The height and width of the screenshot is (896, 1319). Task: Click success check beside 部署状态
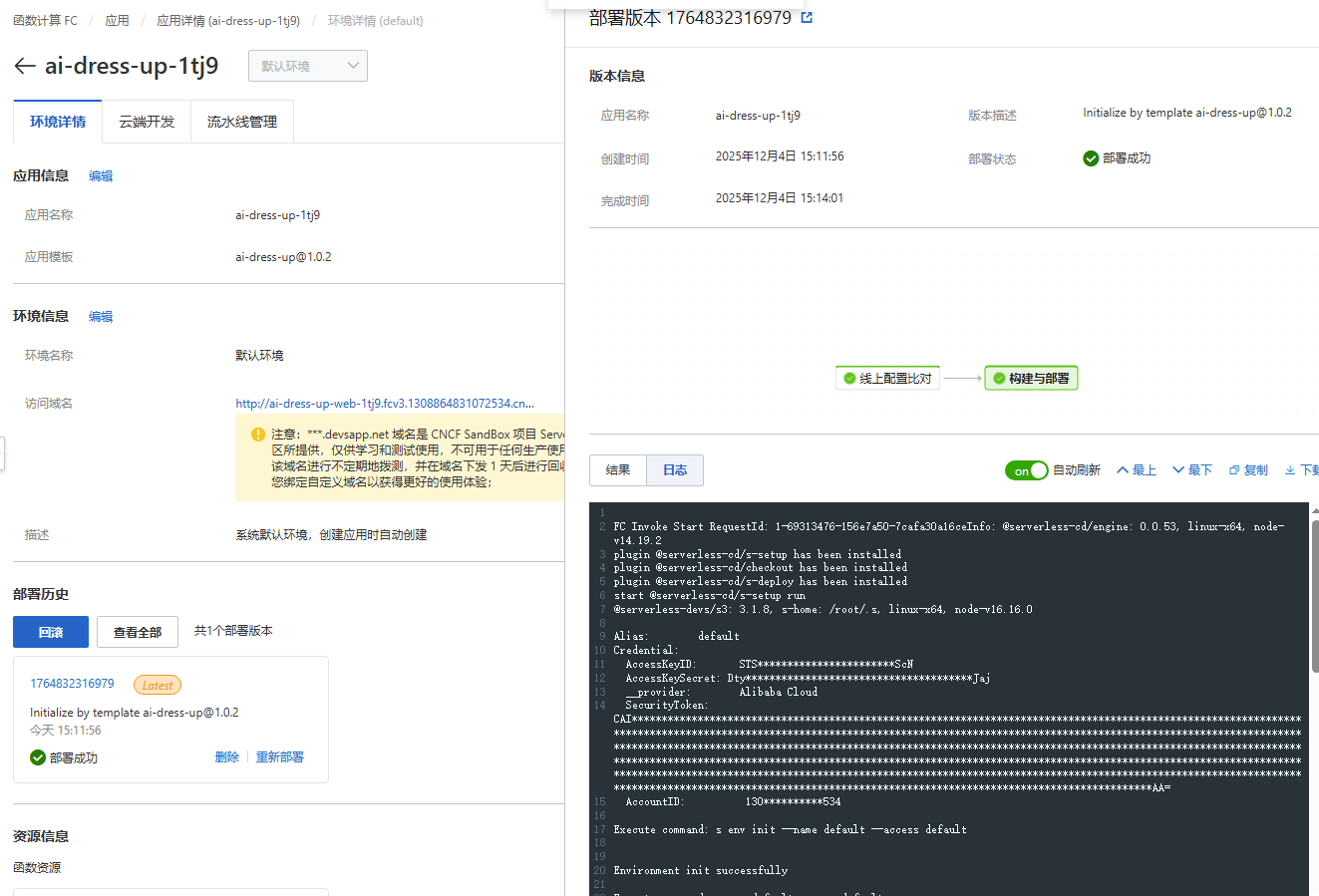pyautogui.click(x=1091, y=157)
